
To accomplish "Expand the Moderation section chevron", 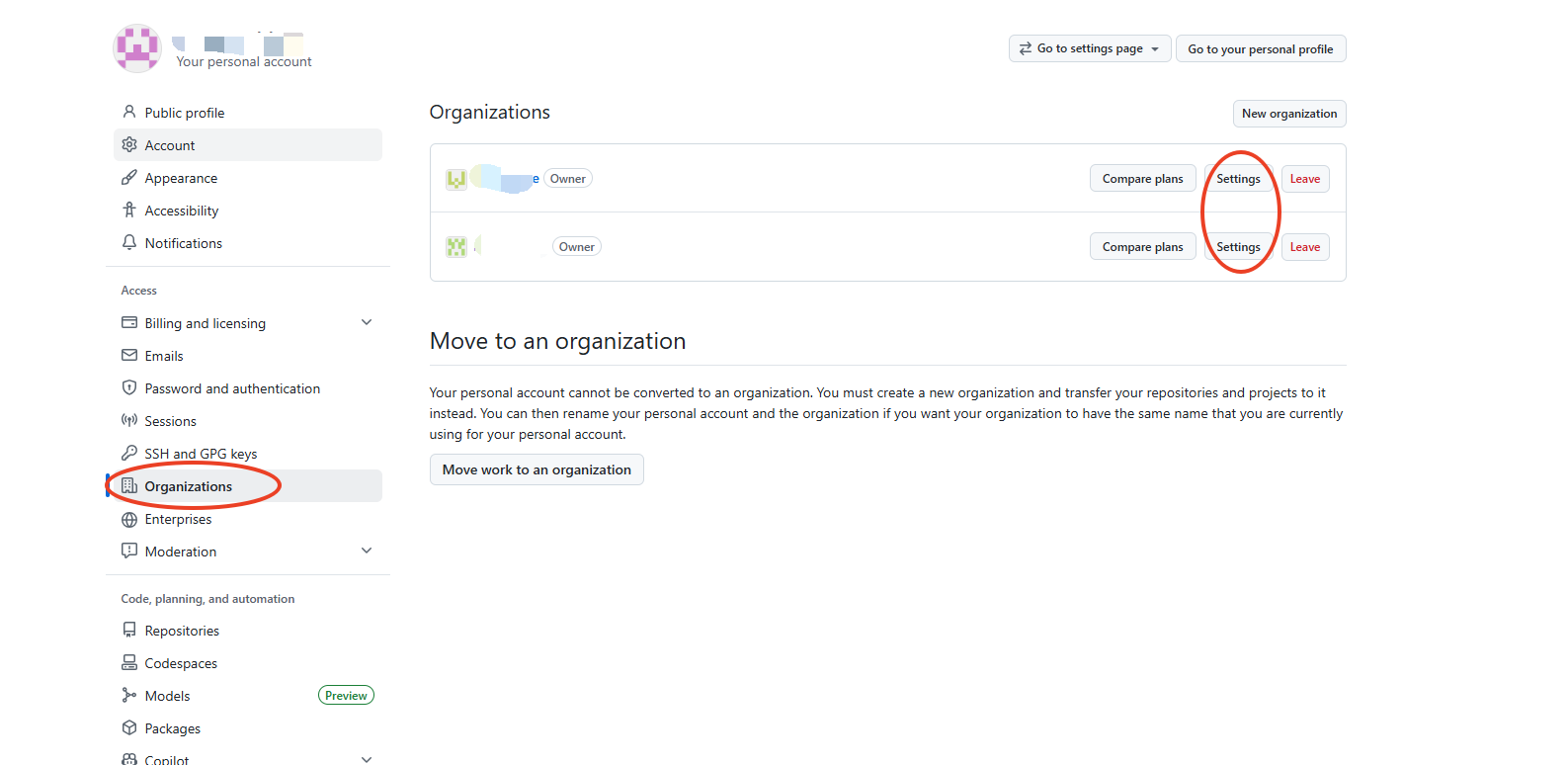I will pyautogui.click(x=367, y=551).
